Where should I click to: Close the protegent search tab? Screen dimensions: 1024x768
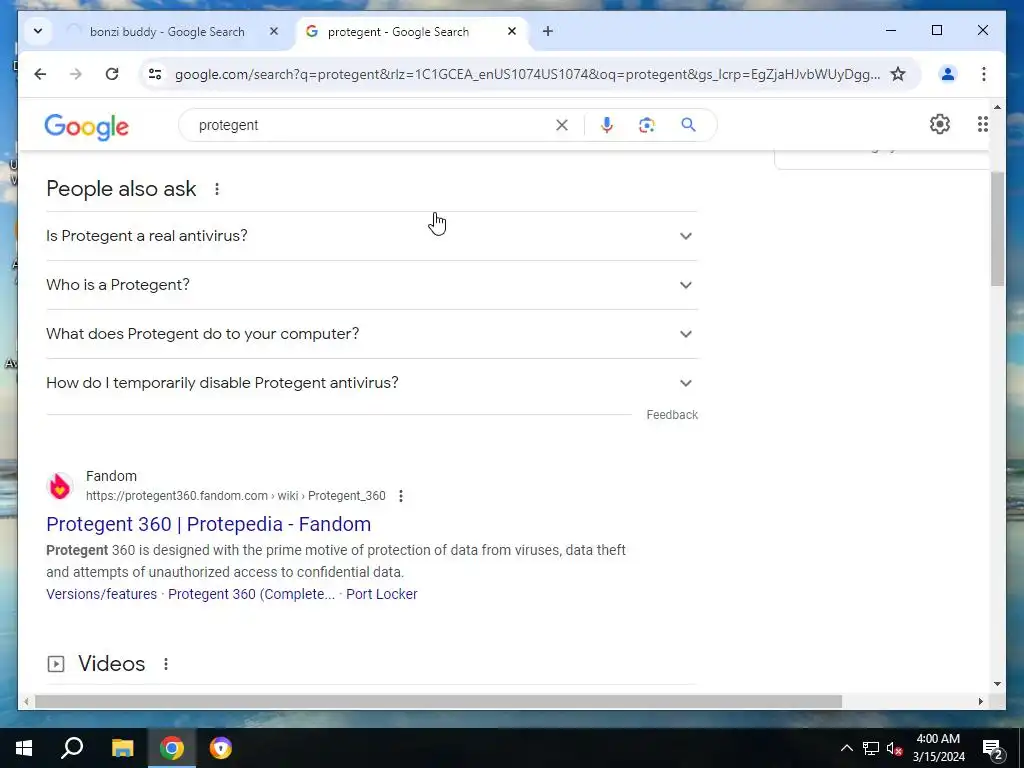[512, 31]
